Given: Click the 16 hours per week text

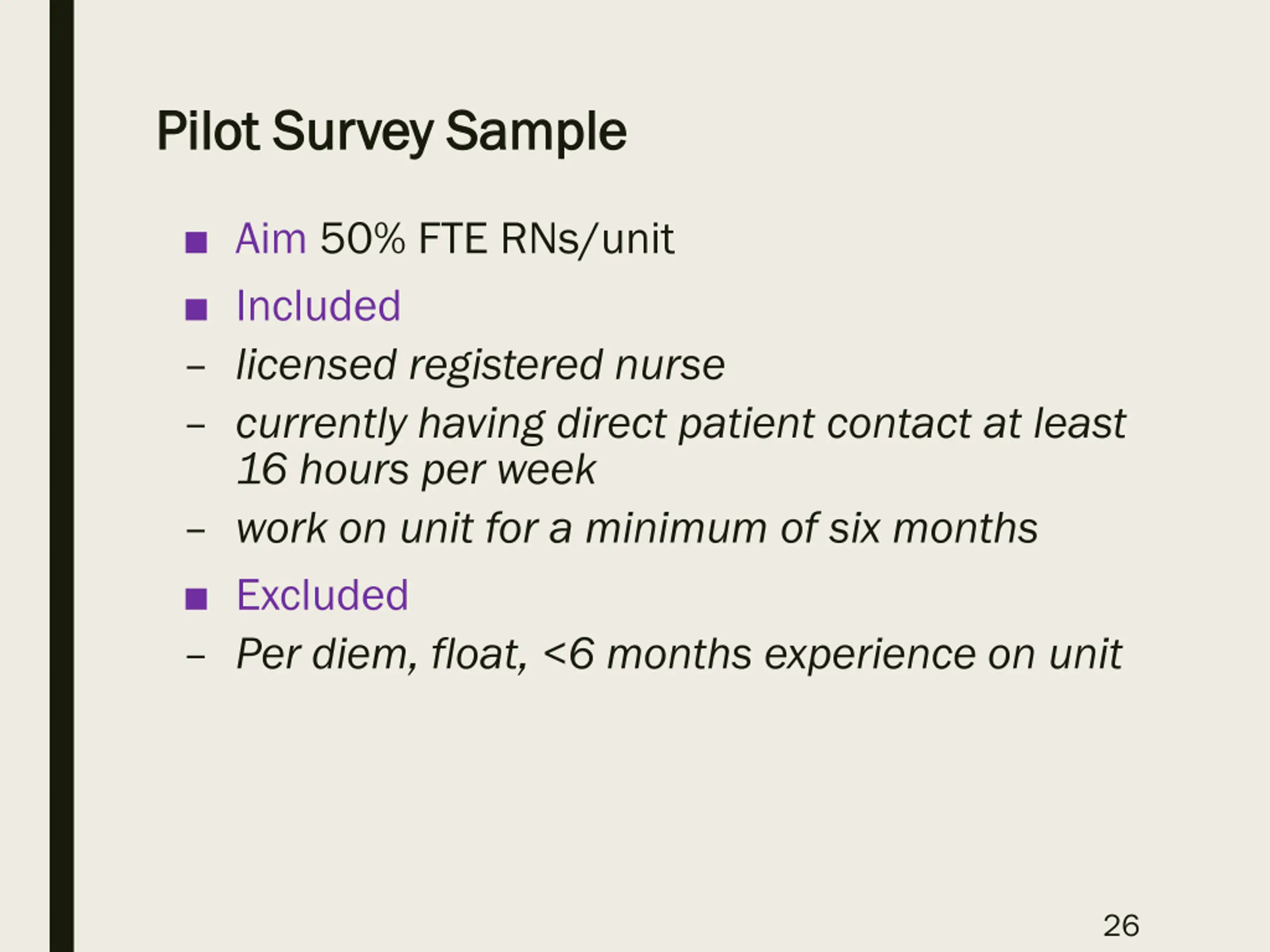Looking at the screenshot, I should point(416,470).
